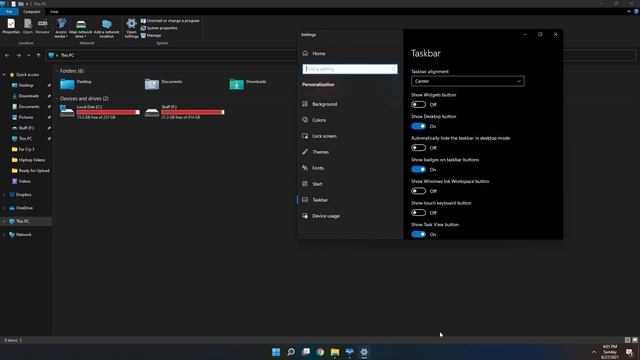This screenshot has height=360, width=640.
Task: Toggle Show Widgets button switch
Action: tap(418, 104)
